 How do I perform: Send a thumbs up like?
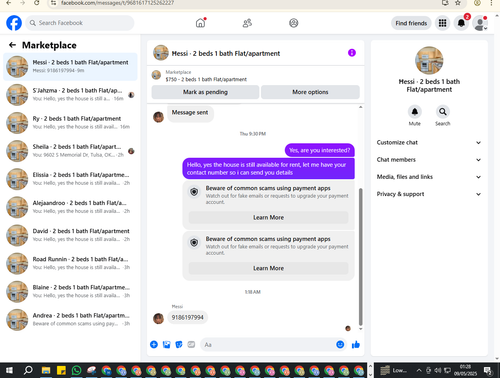click(356, 344)
